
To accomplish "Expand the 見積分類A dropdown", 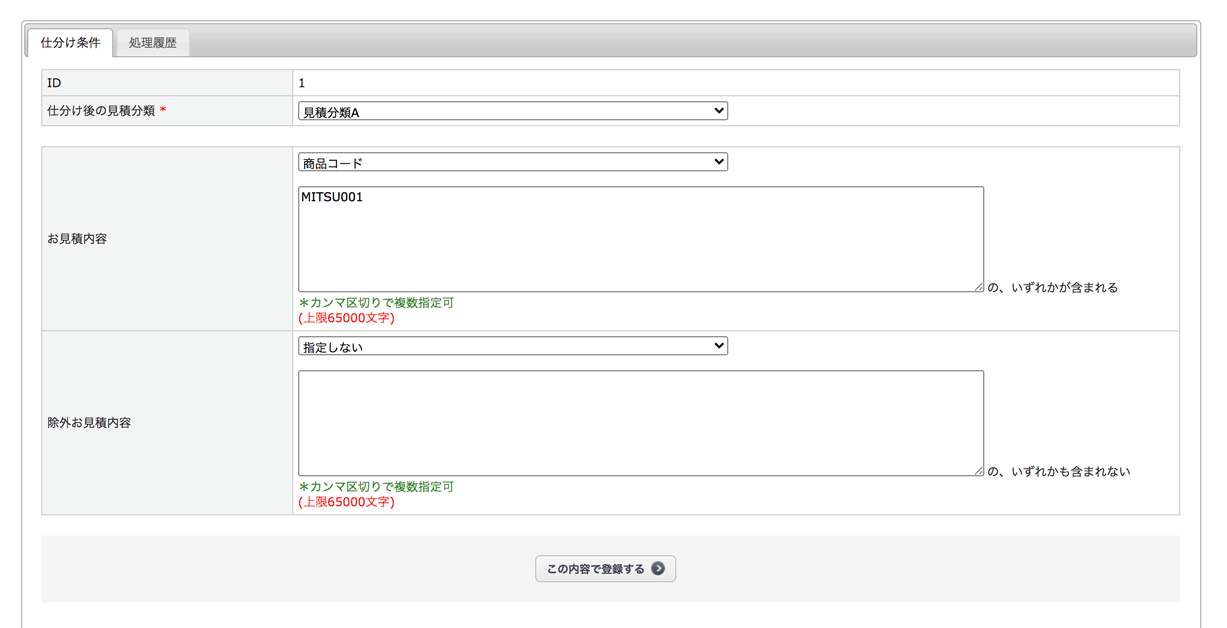I will [x=512, y=111].
